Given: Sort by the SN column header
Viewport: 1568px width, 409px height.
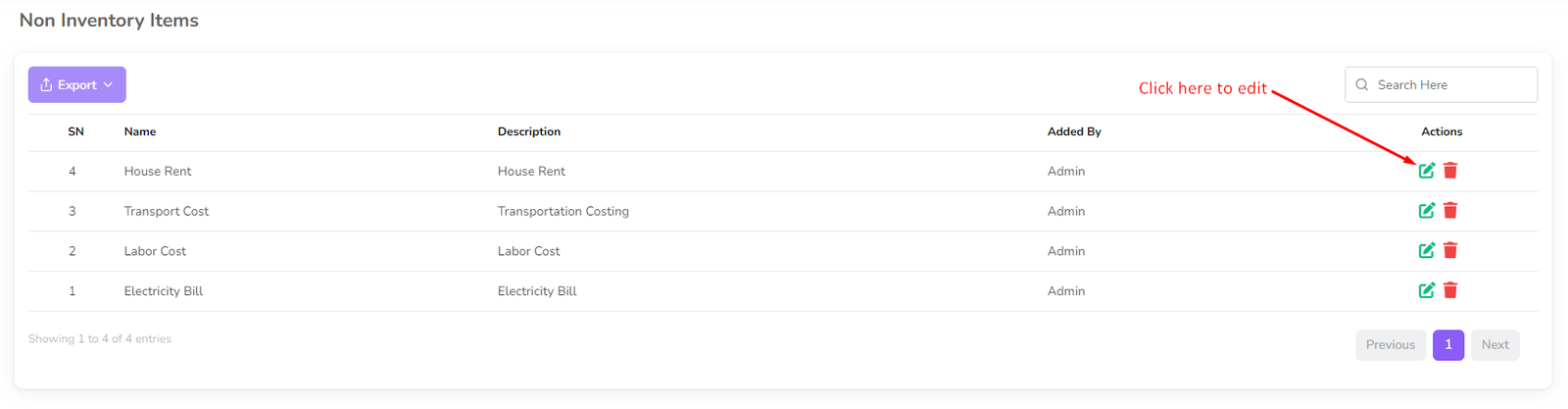Looking at the screenshot, I should pyautogui.click(x=75, y=131).
